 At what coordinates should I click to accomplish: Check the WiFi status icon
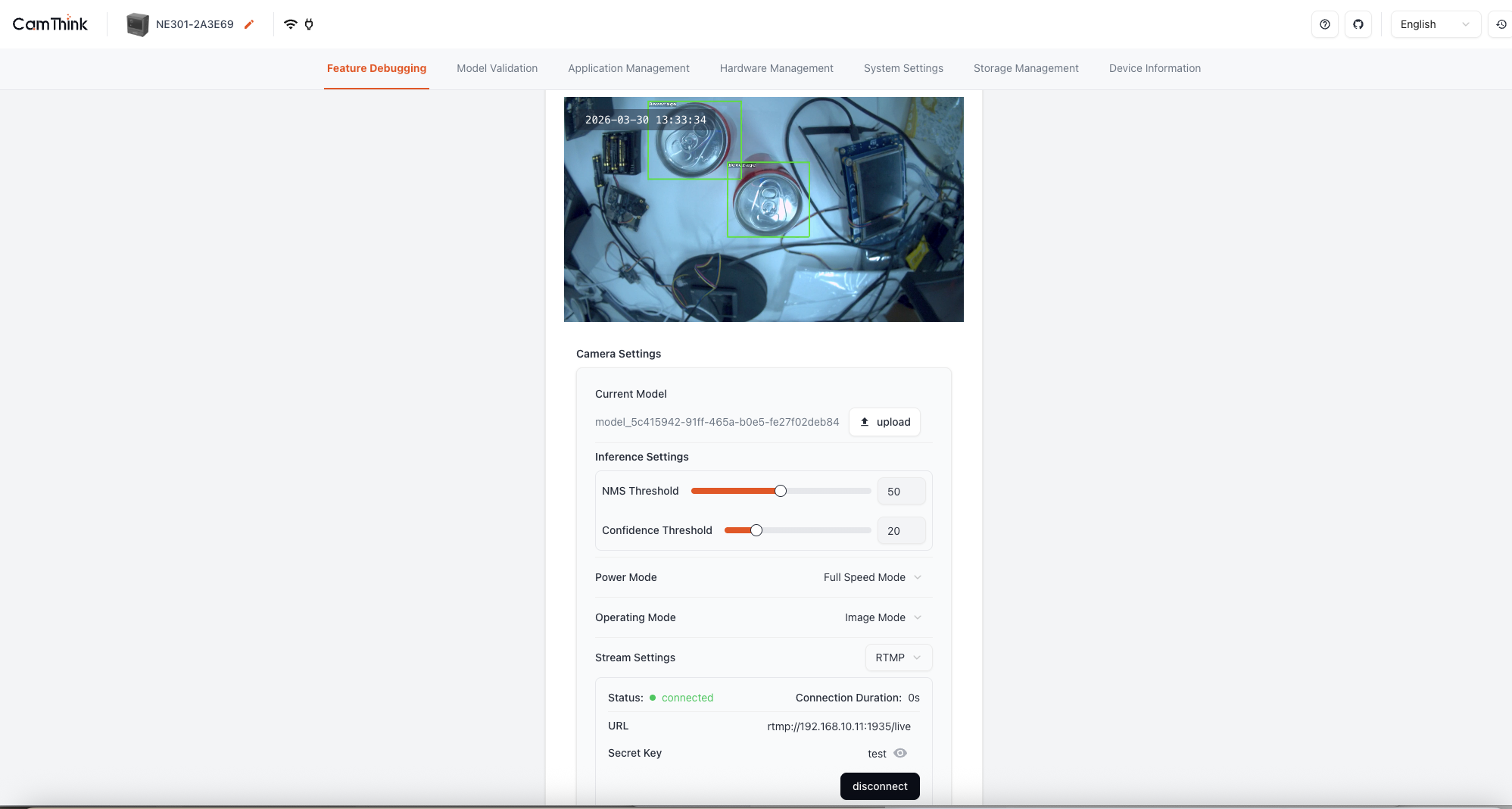290,23
